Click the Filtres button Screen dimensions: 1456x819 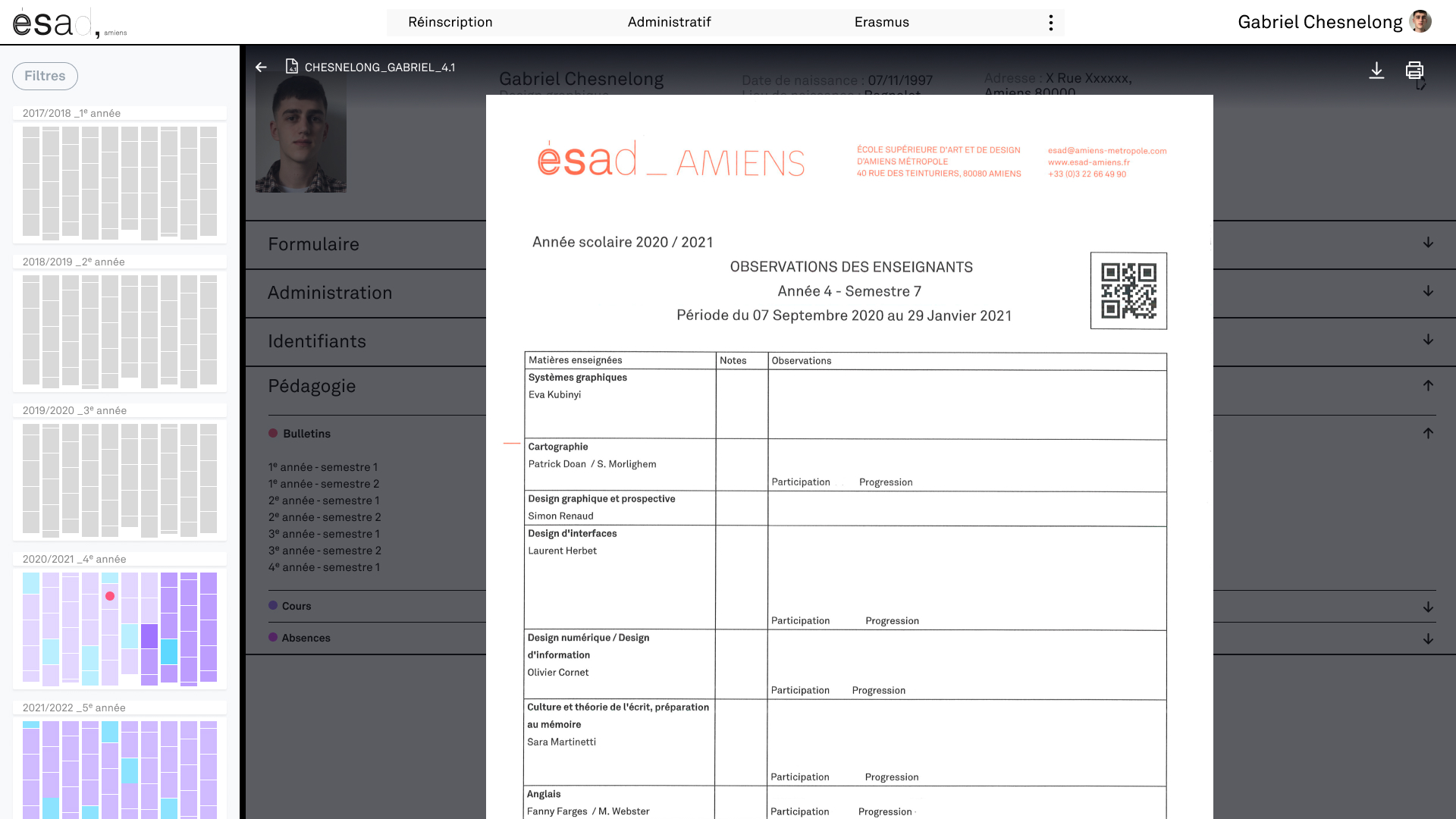[45, 76]
